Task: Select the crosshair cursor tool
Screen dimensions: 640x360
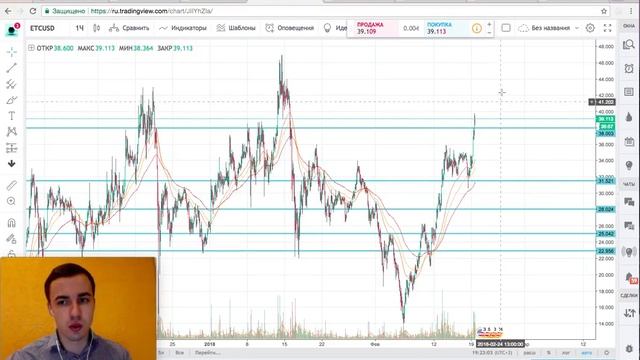Action: coord(11,52)
